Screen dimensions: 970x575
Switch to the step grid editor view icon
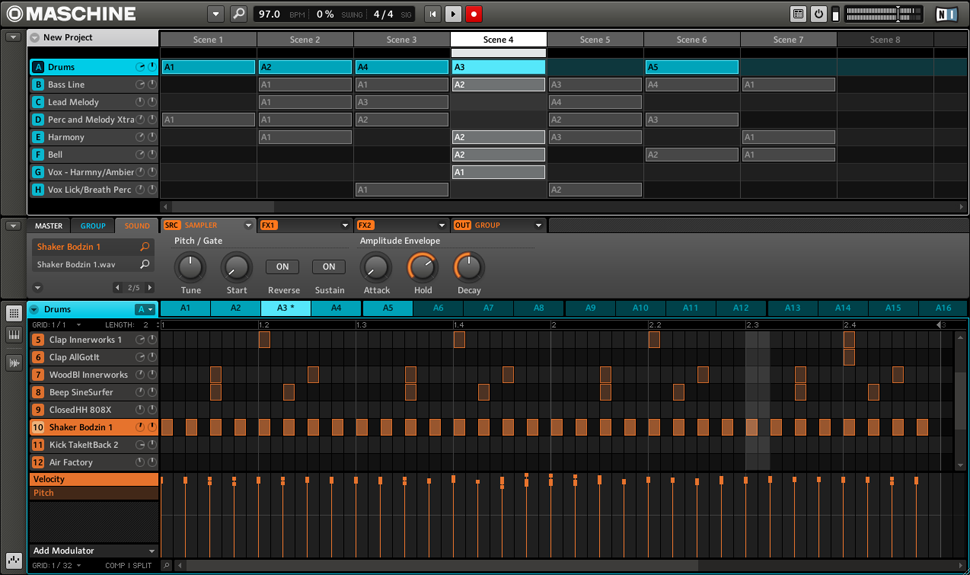(14, 313)
